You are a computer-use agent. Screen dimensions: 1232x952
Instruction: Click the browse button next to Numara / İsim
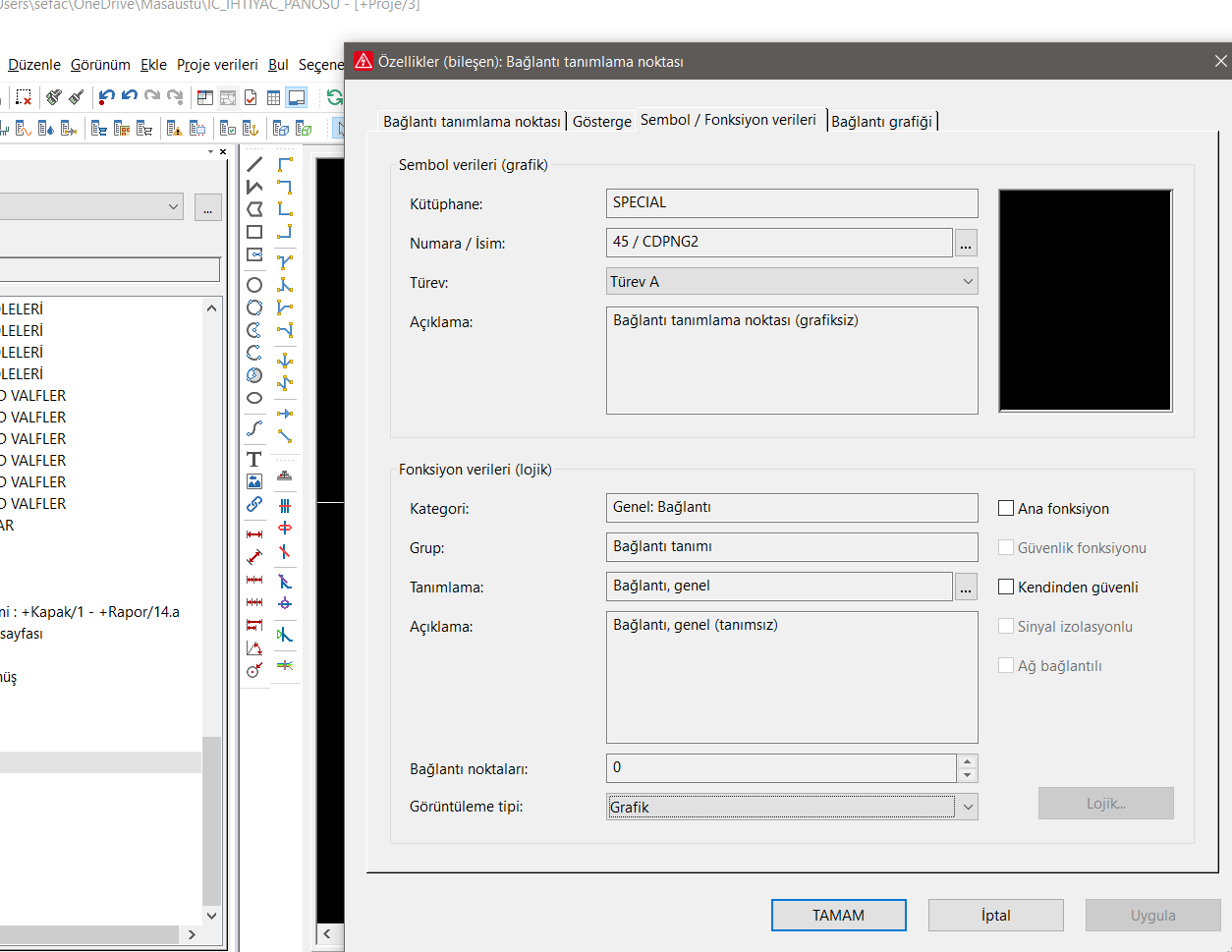(967, 243)
